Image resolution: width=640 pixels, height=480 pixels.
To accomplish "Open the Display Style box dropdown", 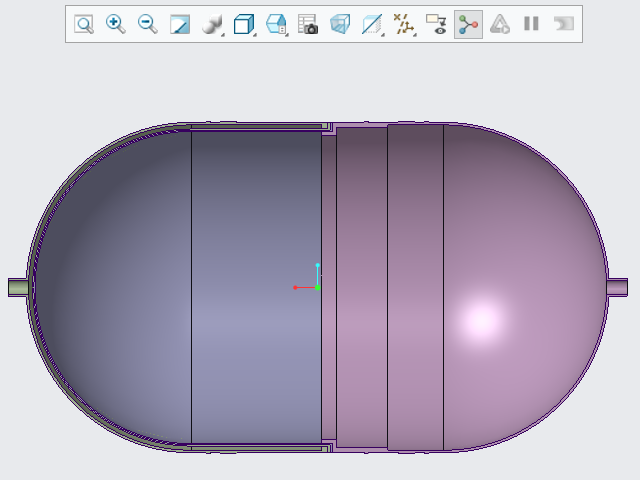I will click(244, 24).
